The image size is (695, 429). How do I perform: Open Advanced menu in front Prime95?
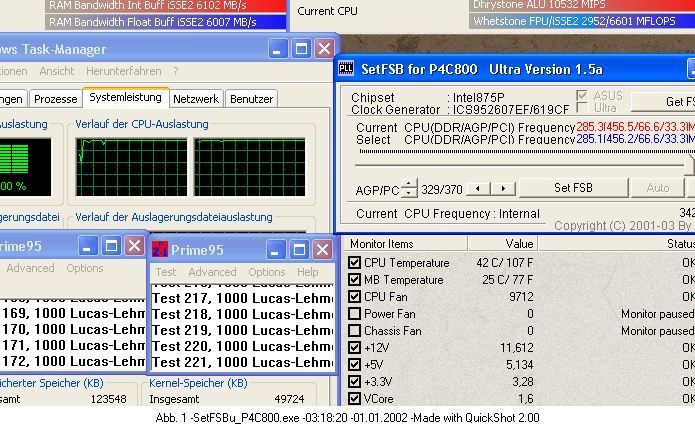coord(212,272)
